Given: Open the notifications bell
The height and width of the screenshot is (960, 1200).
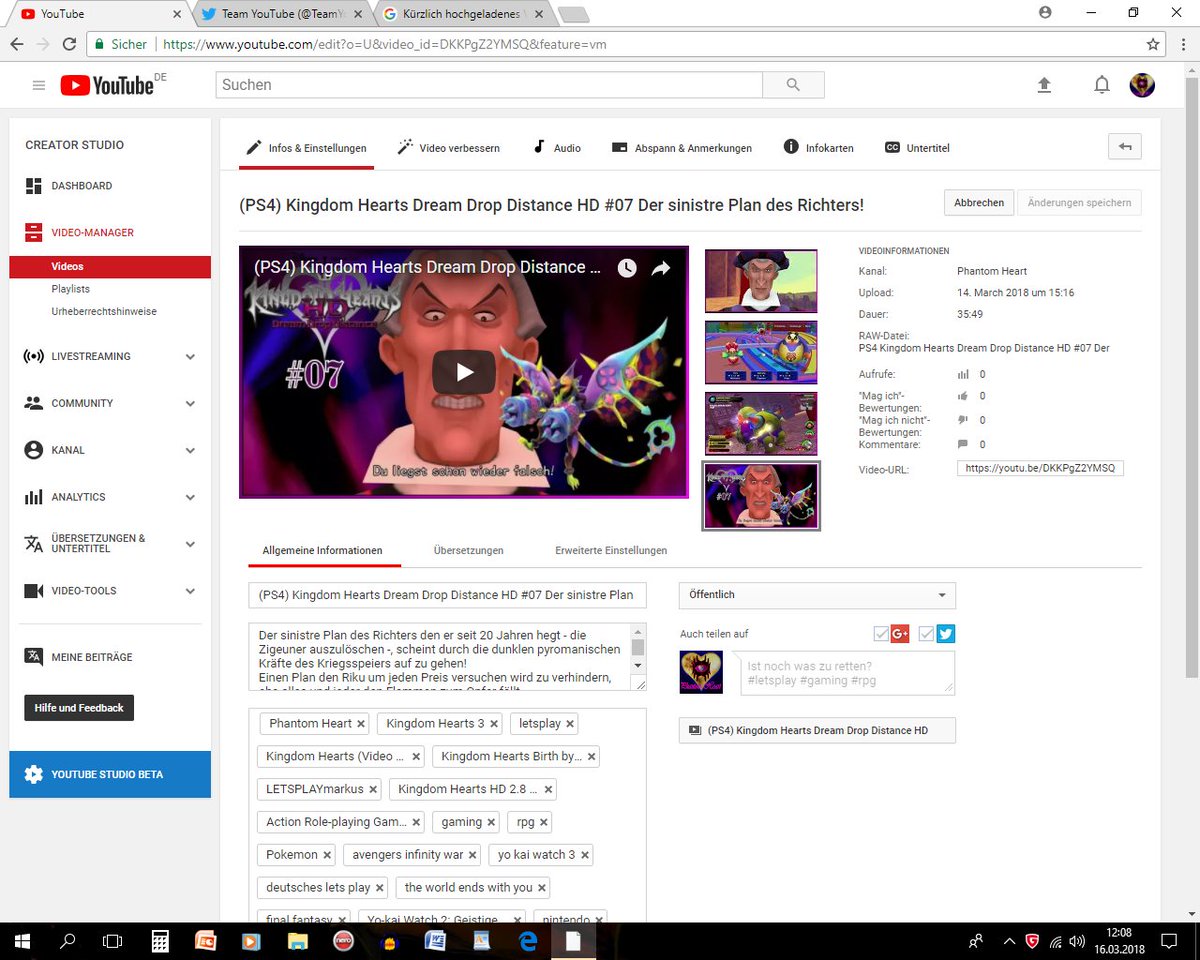Looking at the screenshot, I should [x=1101, y=86].
